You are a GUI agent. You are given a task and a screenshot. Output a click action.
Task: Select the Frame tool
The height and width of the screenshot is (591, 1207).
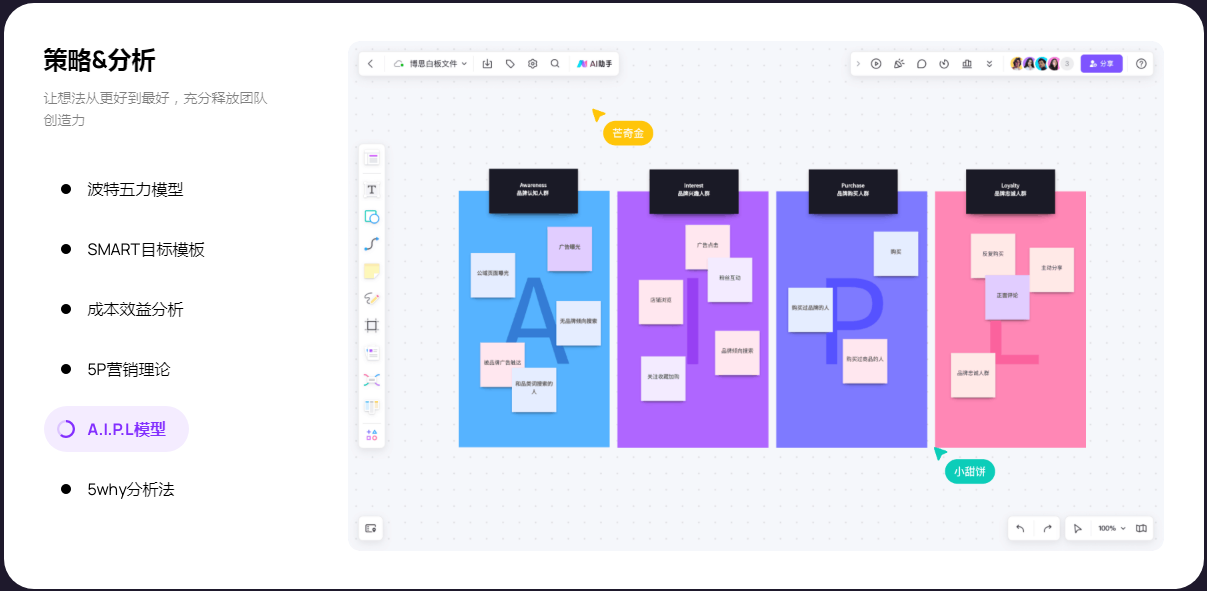371,325
